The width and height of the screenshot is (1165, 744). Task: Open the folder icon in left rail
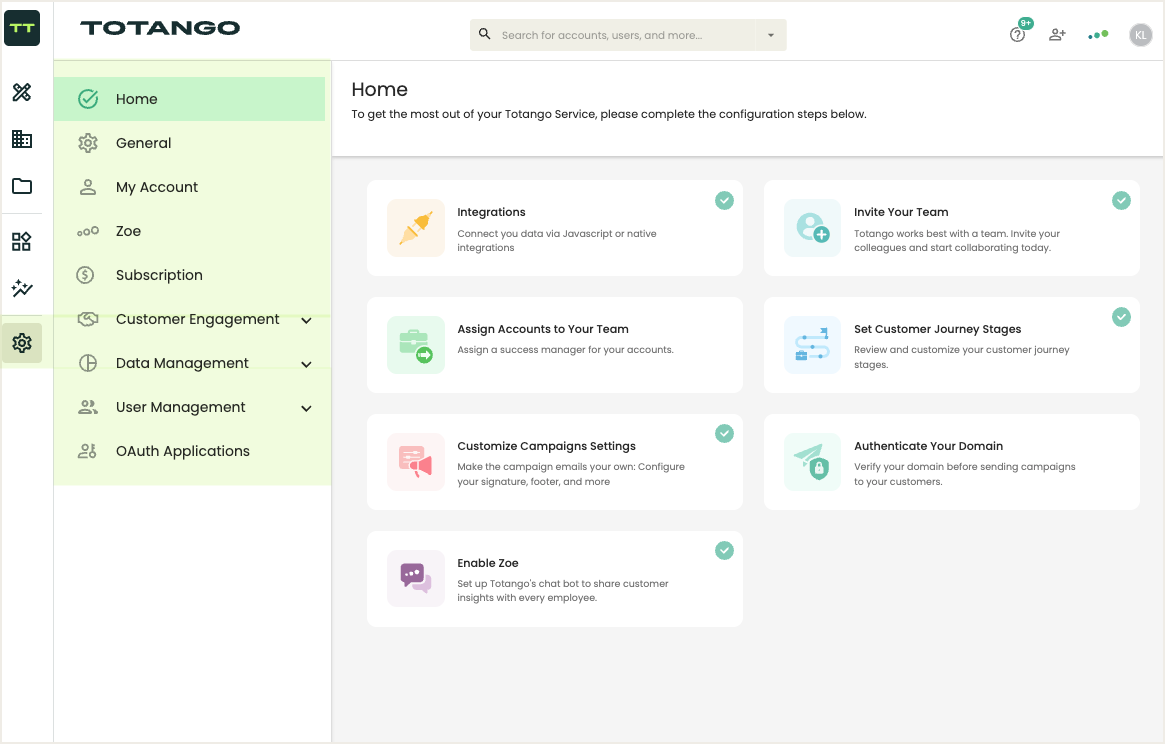[x=22, y=186]
